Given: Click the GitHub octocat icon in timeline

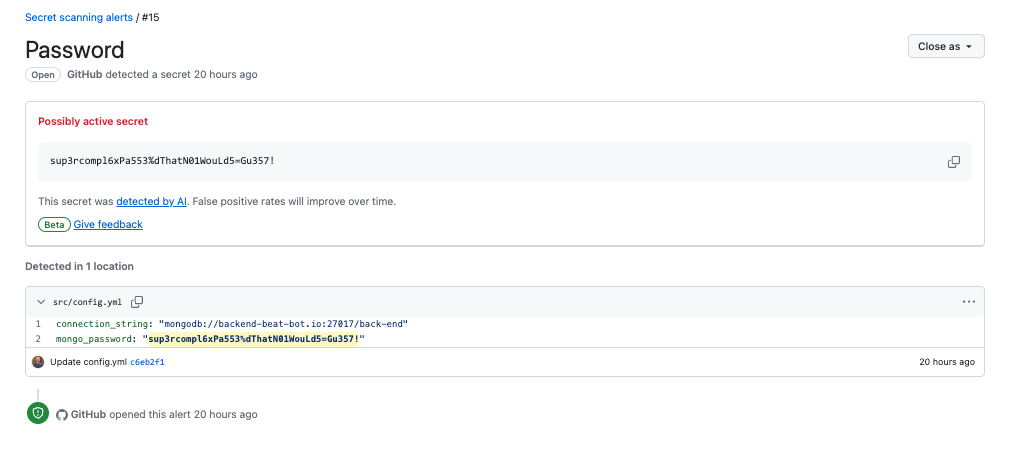Looking at the screenshot, I should point(62,414).
